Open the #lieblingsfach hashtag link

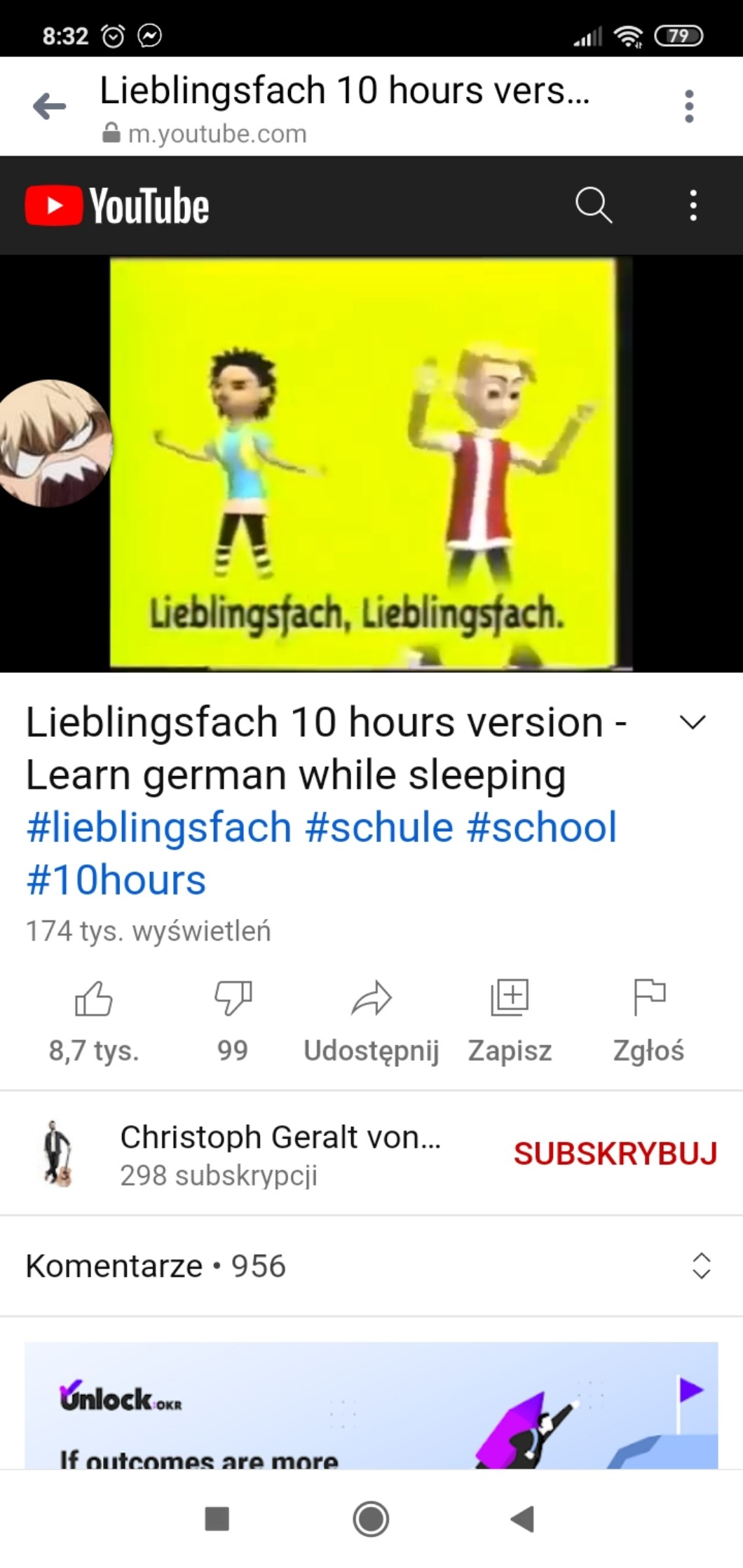(x=158, y=827)
